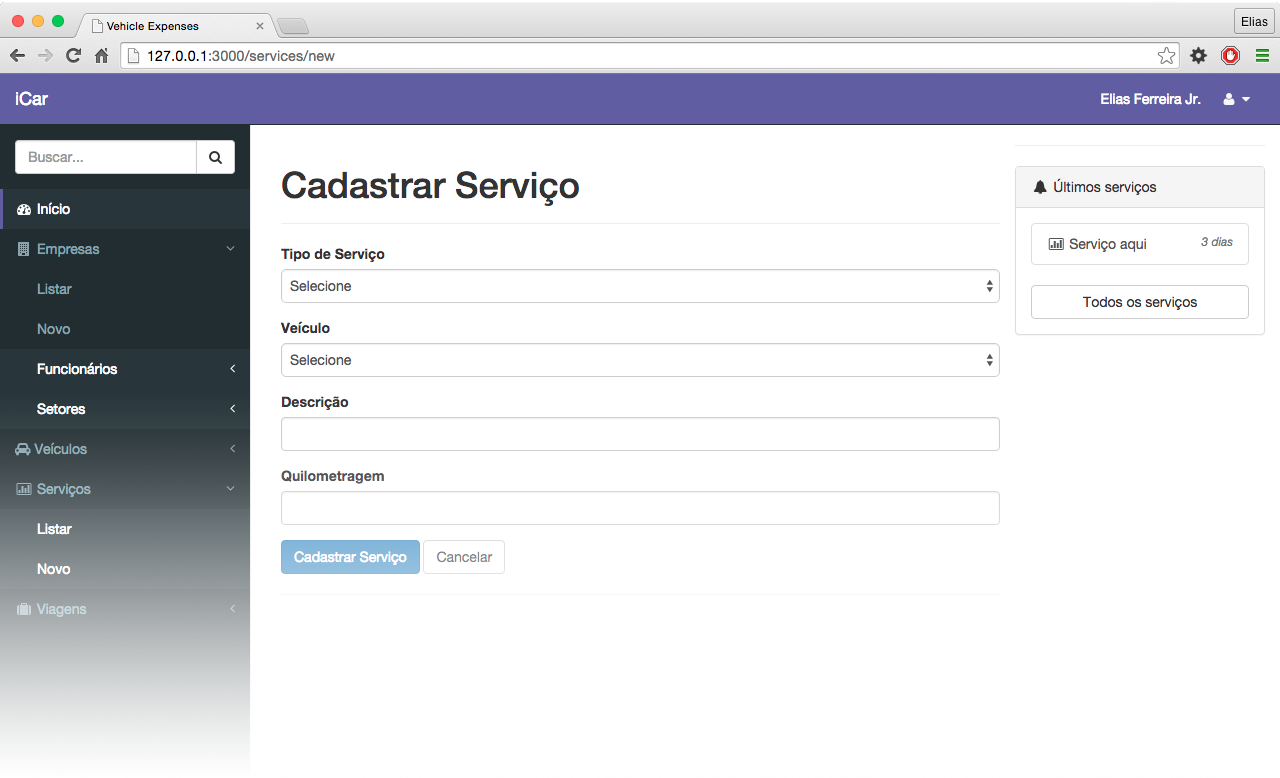This screenshot has width=1280, height=778.
Task: Open the Veículo select dropdown
Action: [640, 360]
